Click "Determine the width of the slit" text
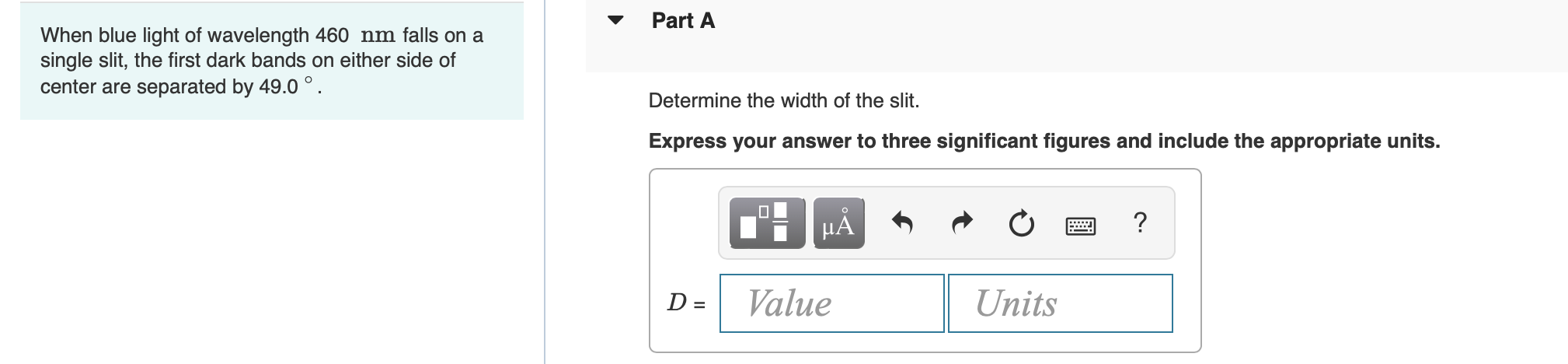The image size is (1568, 364). click(783, 100)
